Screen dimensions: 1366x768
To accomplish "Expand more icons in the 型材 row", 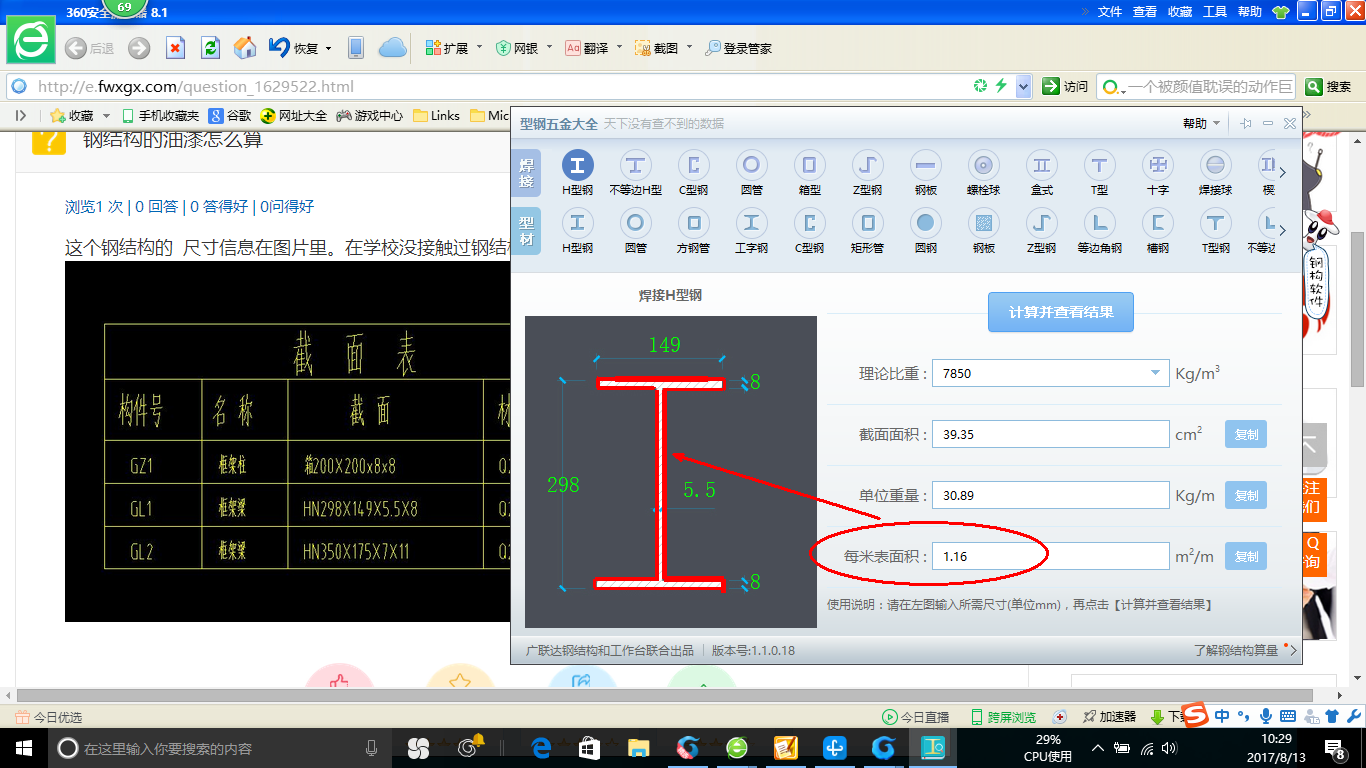I will 1283,230.
